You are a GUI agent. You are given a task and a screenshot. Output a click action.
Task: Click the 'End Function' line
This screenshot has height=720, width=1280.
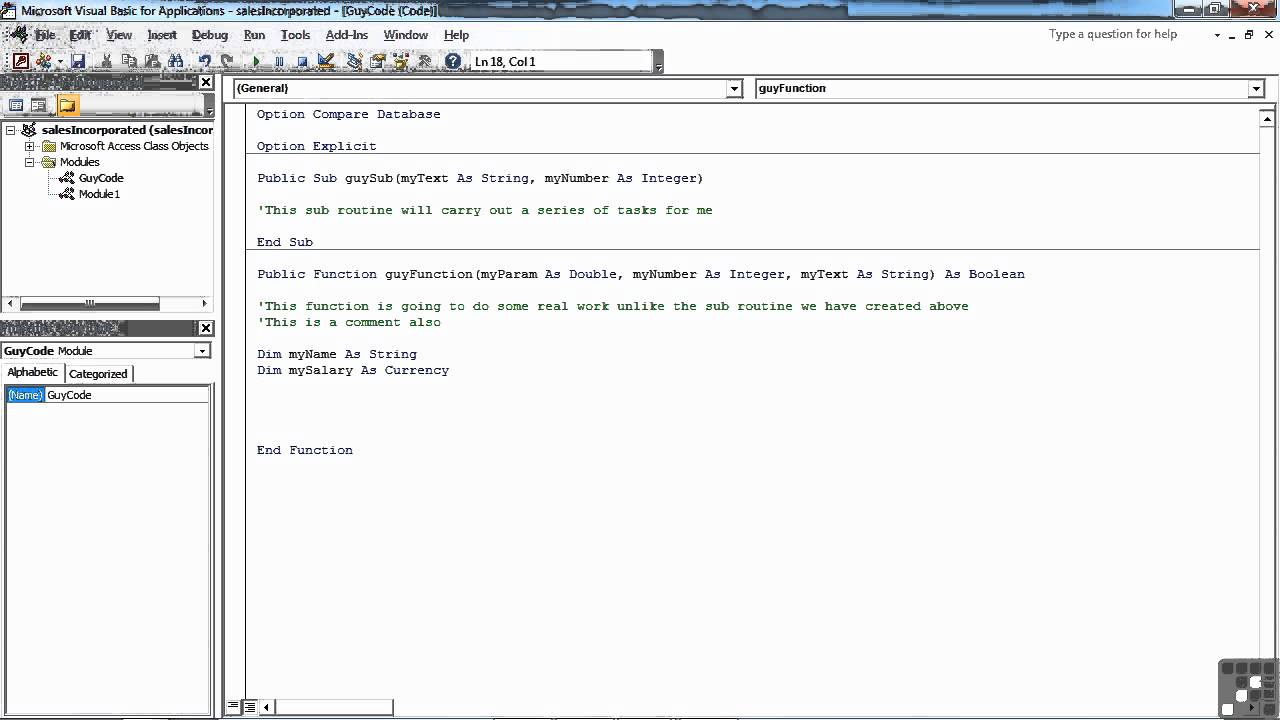[x=305, y=450]
